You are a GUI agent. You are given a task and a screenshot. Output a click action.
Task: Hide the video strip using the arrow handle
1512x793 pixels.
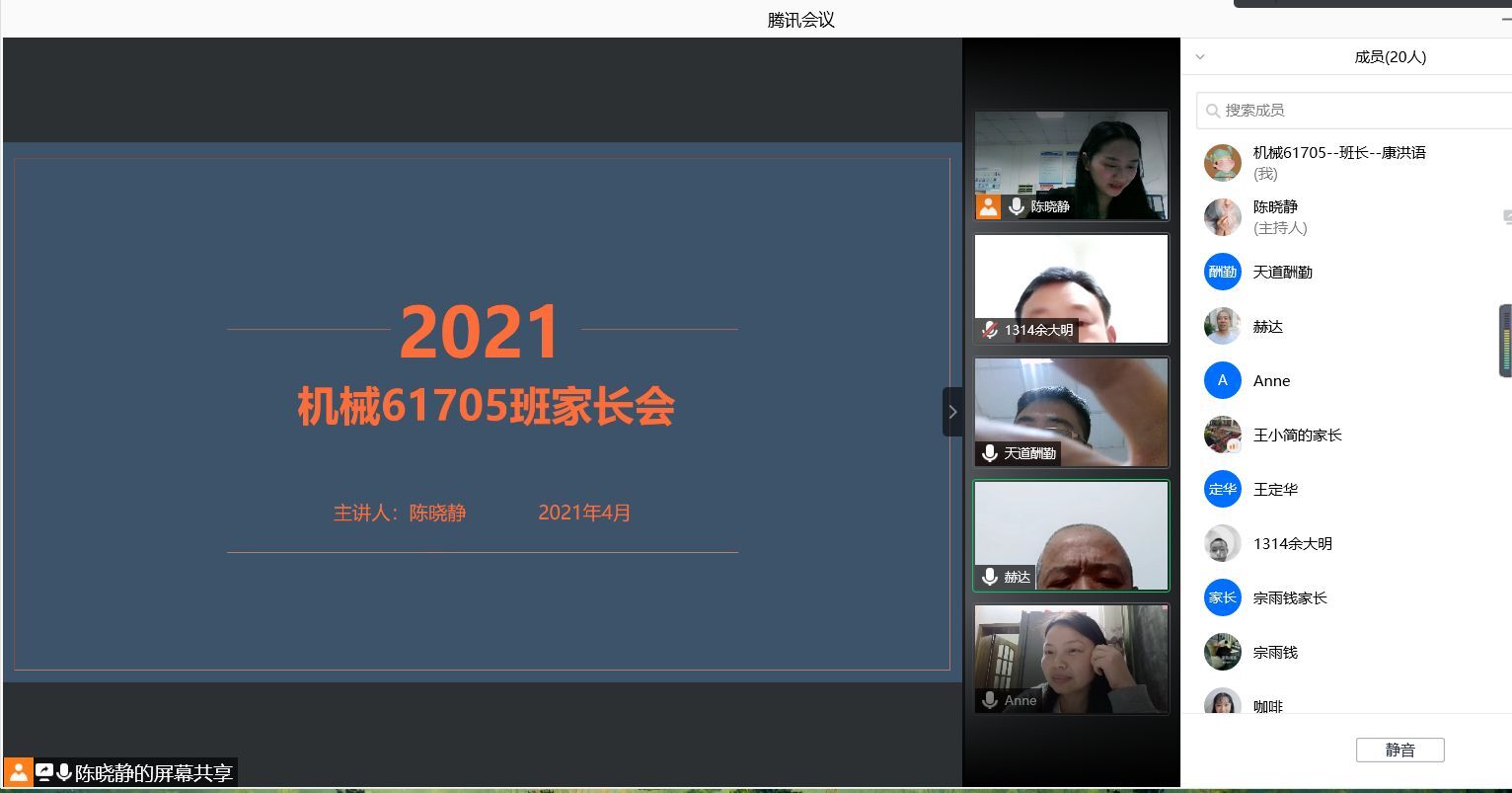[952, 412]
